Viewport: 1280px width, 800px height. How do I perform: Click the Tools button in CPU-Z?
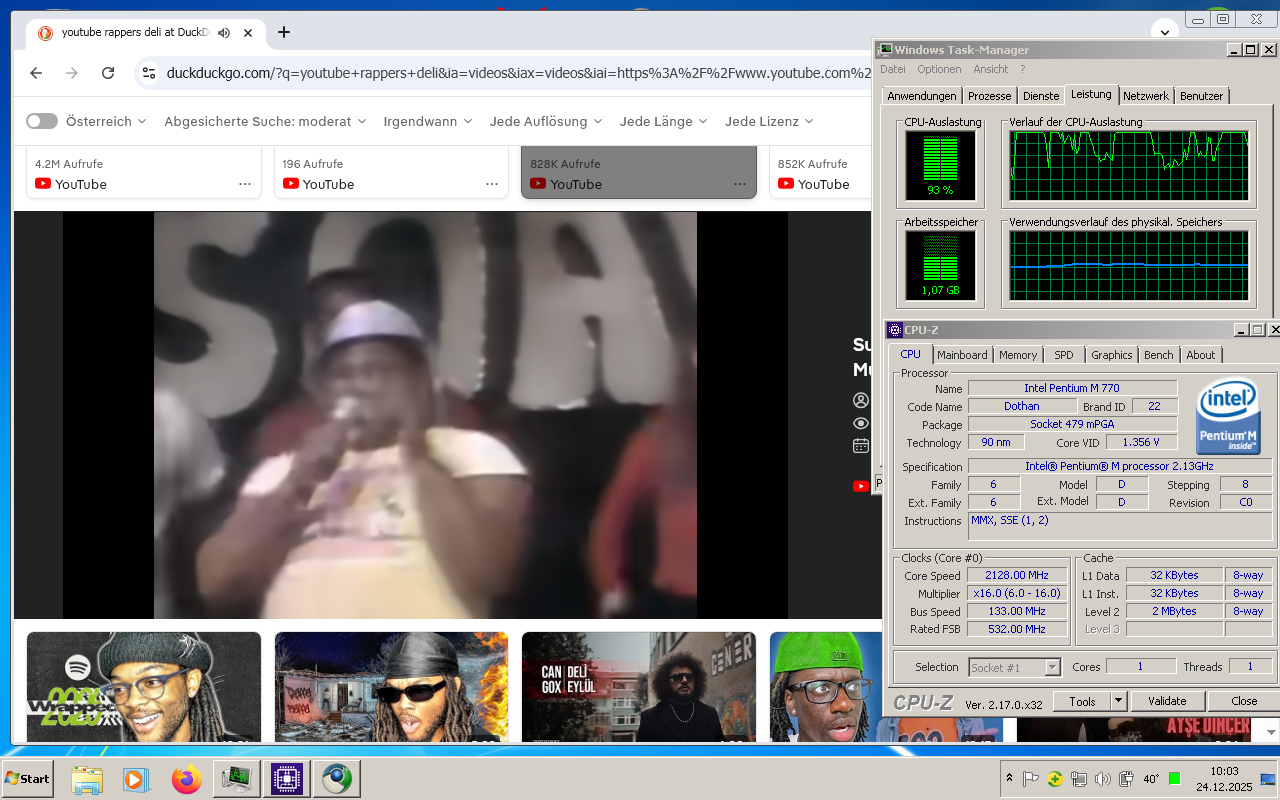pos(1082,701)
